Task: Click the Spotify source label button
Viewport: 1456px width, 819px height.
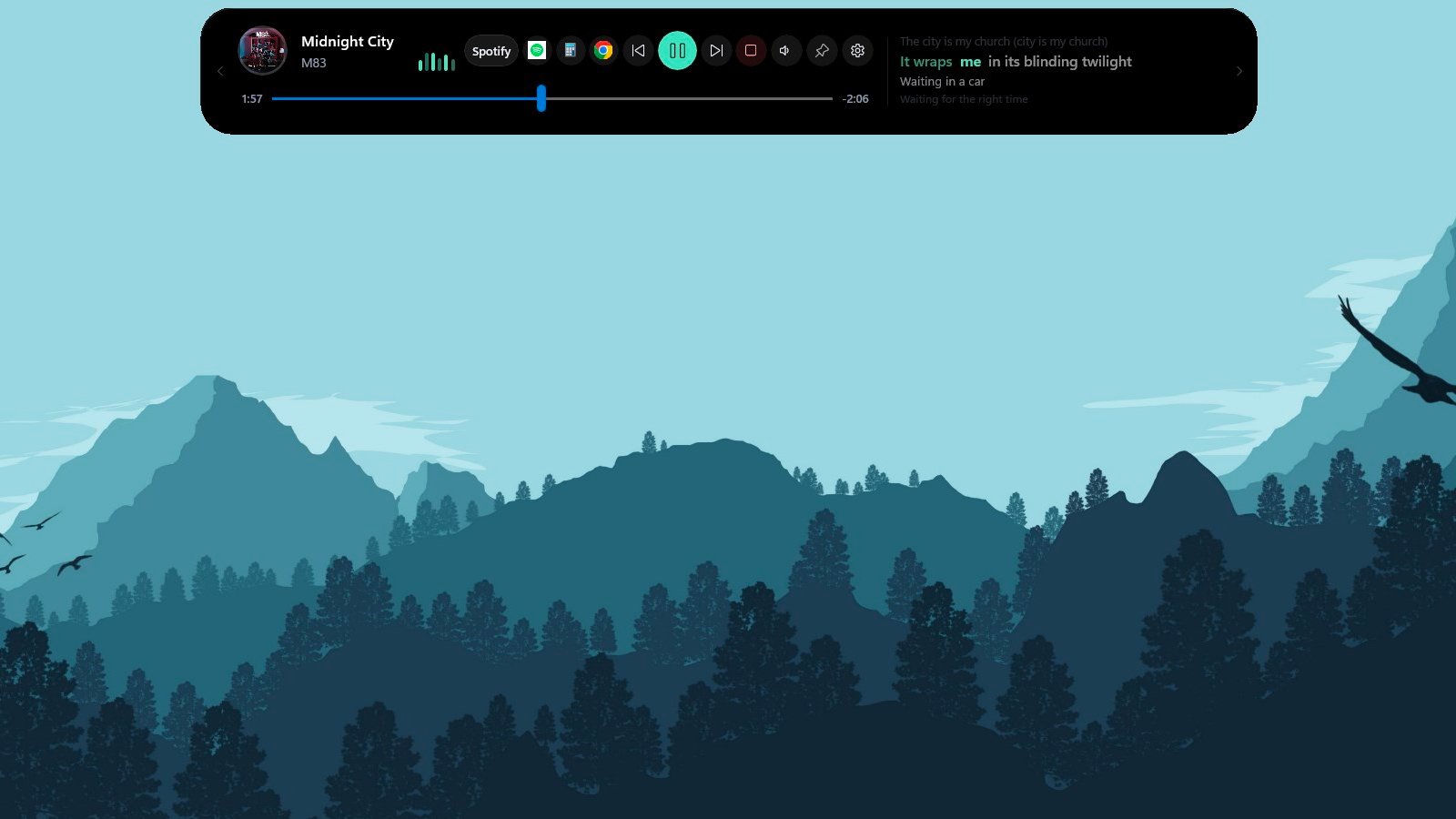Action: pyautogui.click(x=491, y=51)
